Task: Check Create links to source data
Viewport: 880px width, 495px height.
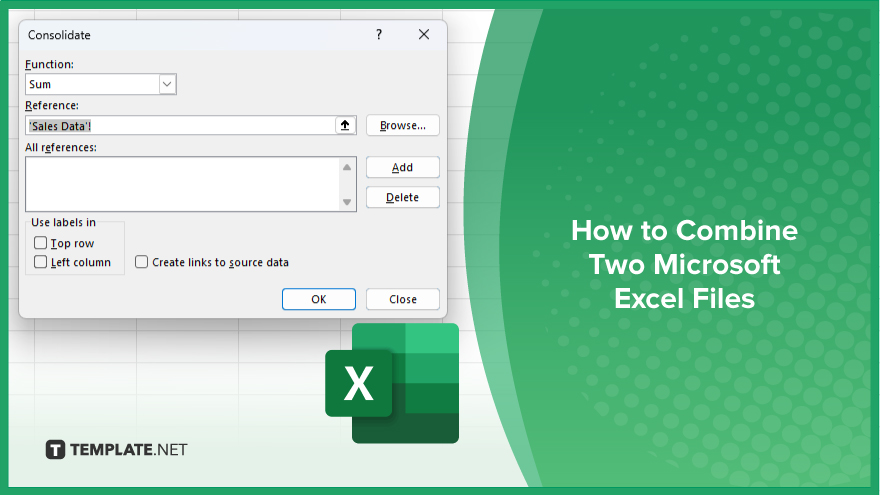Action: tap(141, 262)
